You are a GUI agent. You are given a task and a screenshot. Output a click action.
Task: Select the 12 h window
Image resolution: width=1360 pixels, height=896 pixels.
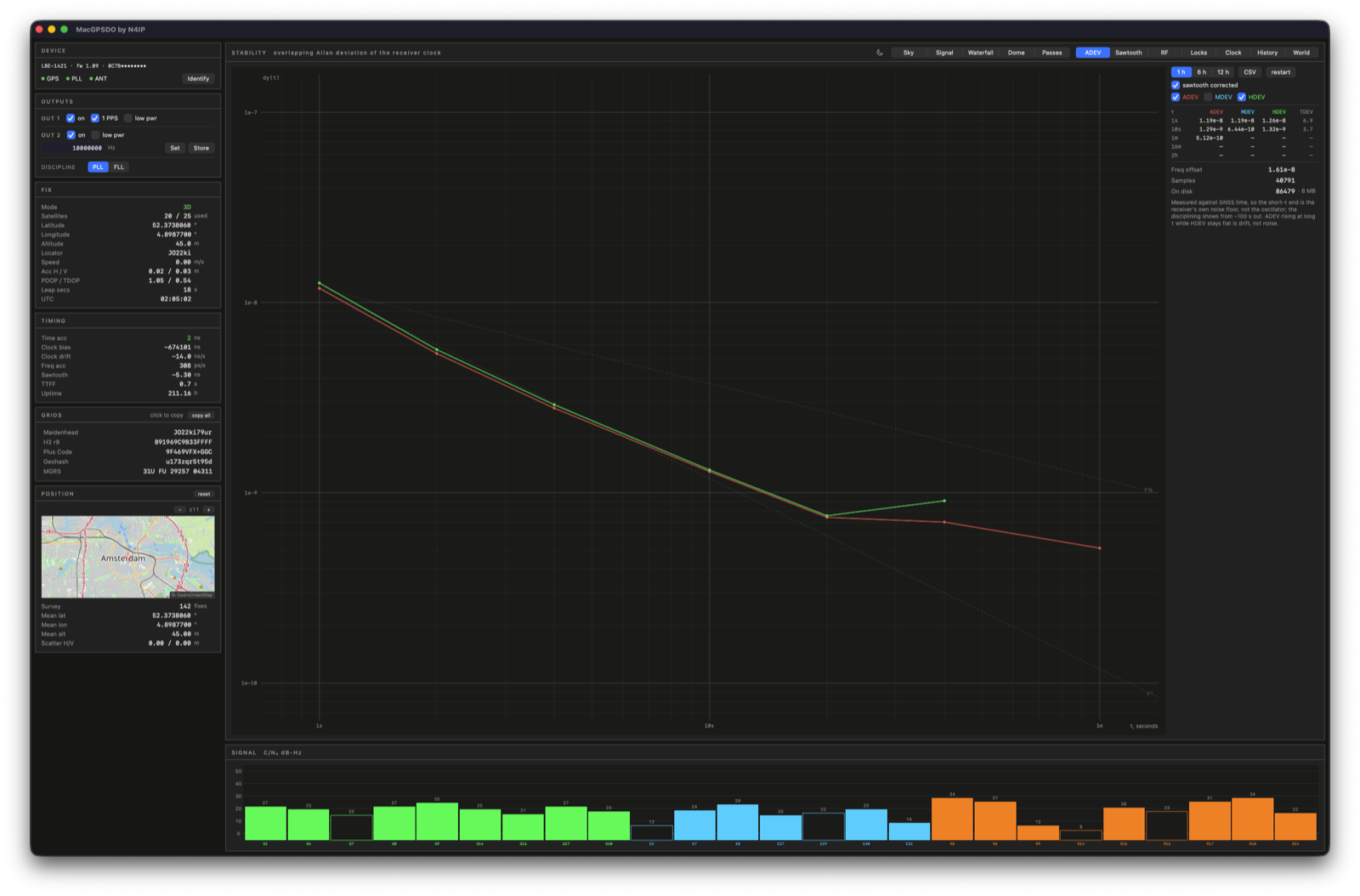(1222, 72)
